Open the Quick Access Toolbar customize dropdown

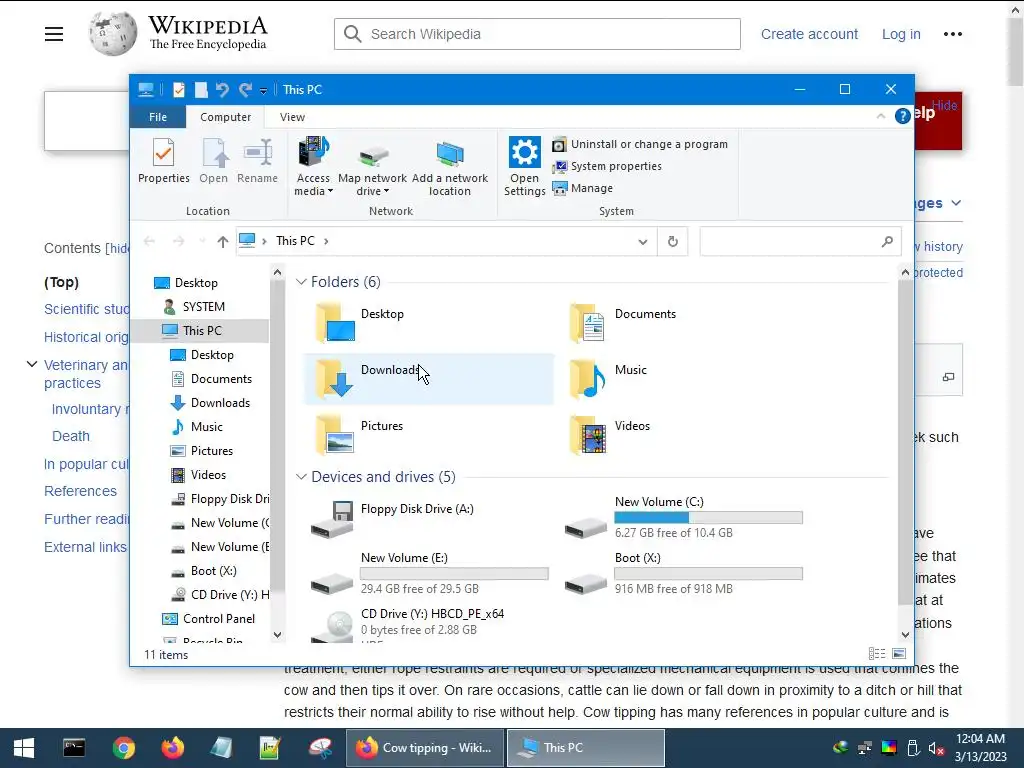tap(263, 91)
